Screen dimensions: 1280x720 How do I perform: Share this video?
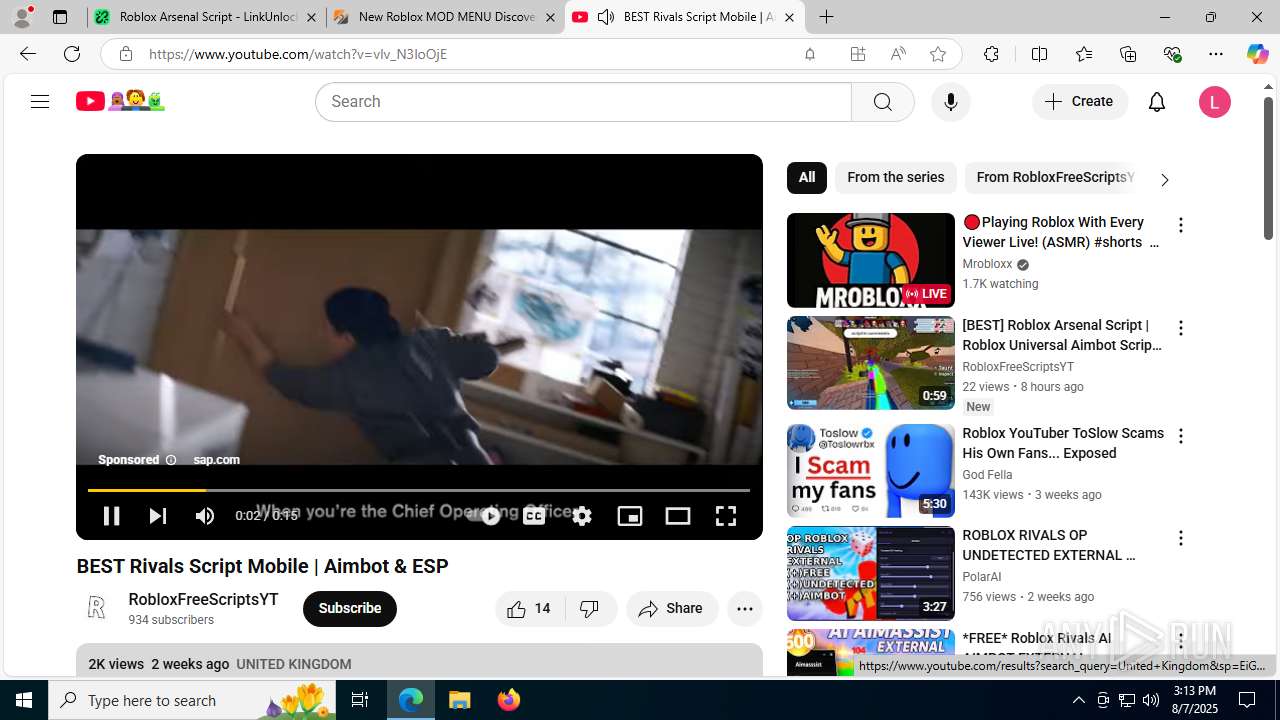coord(672,609)
